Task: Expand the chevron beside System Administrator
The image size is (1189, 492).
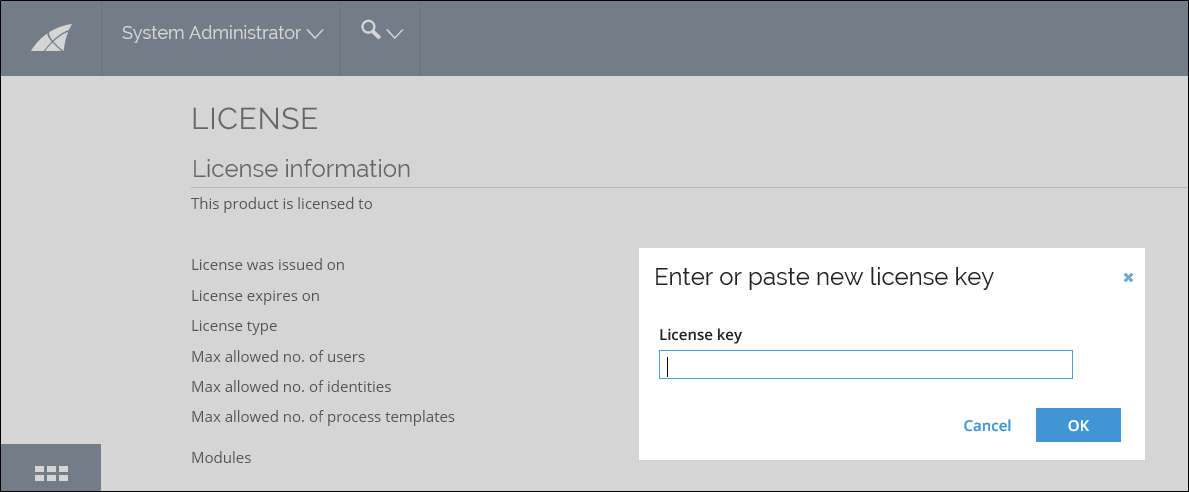Action: (315, 34)
